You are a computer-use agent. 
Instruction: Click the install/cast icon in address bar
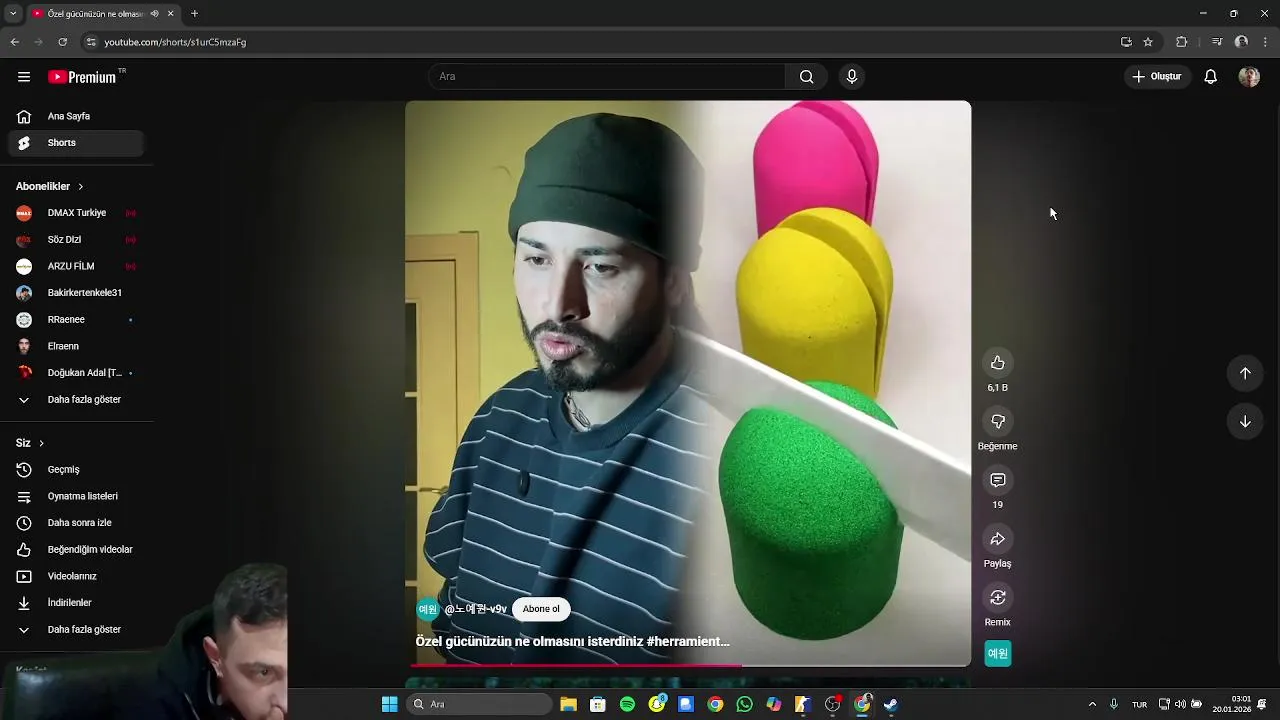click(x=1126, y=42)
